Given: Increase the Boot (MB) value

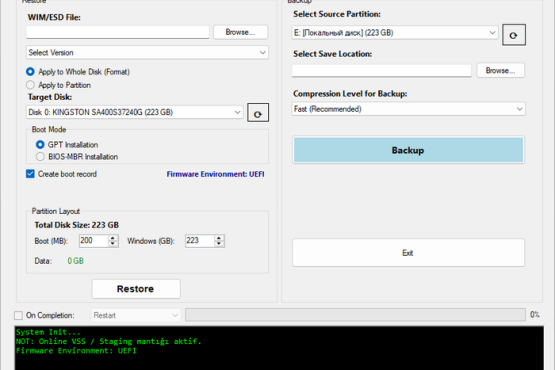Looking at the screenshot, I should tap(113, 238).
